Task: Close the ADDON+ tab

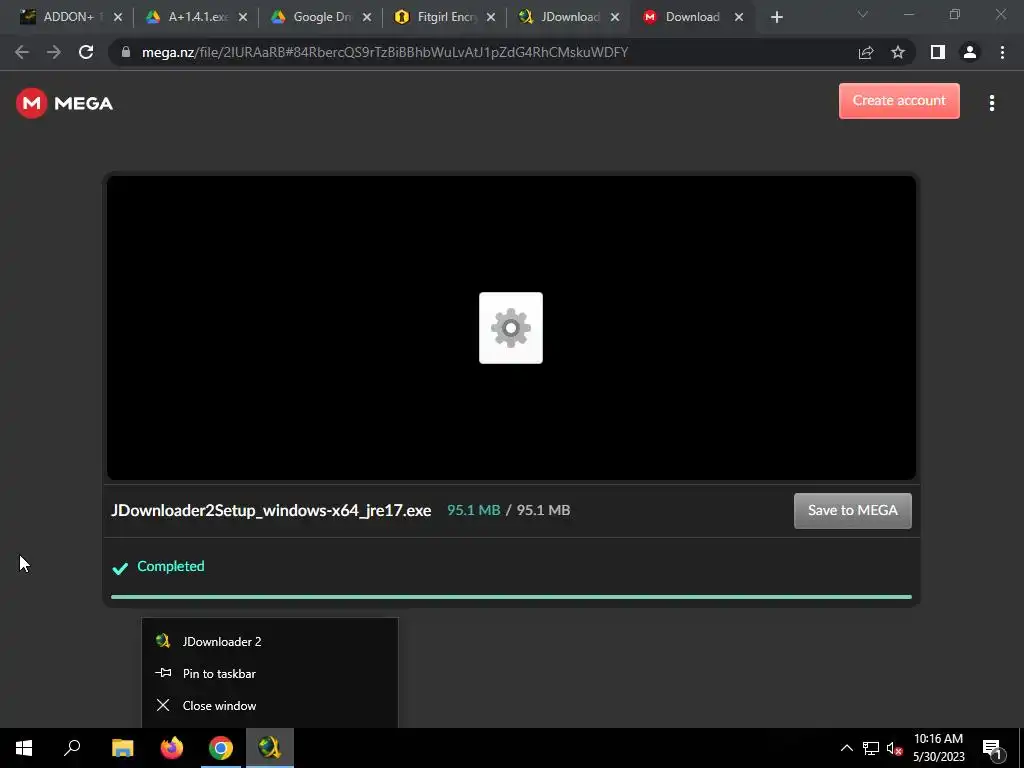Action: click(x=118, y=18)
